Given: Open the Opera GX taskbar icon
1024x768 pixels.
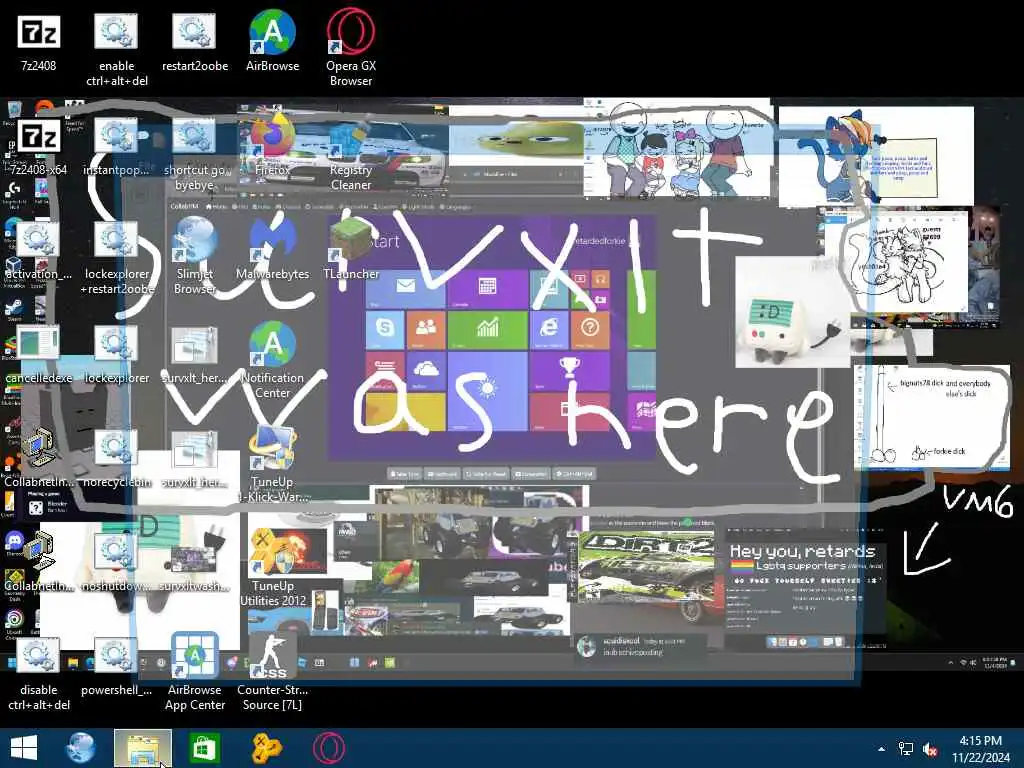Looking at the screenshot, I should click(328, 748).
